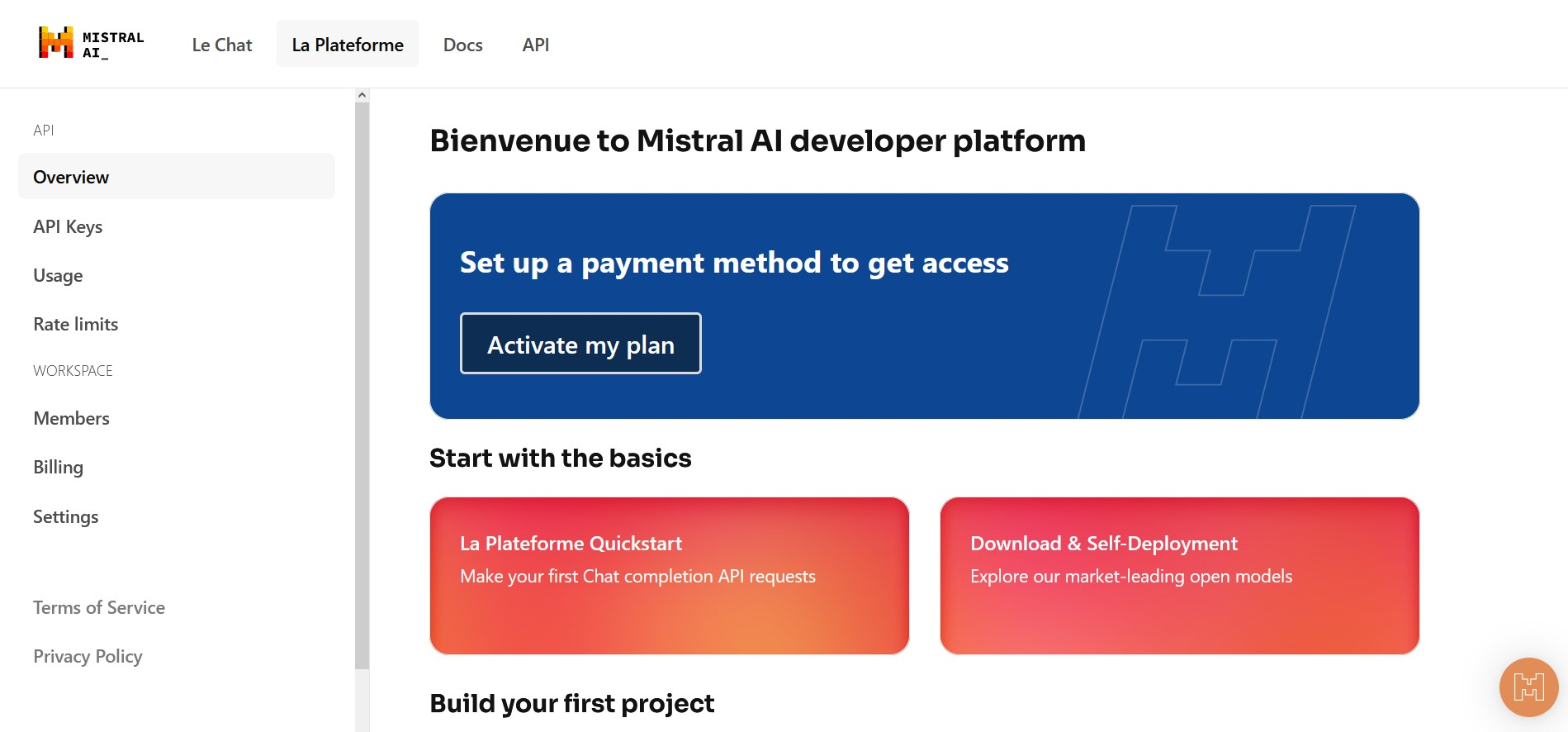Open the Terms of Service link
This screenshot has height=732, width=1568.
coord(99,607)
